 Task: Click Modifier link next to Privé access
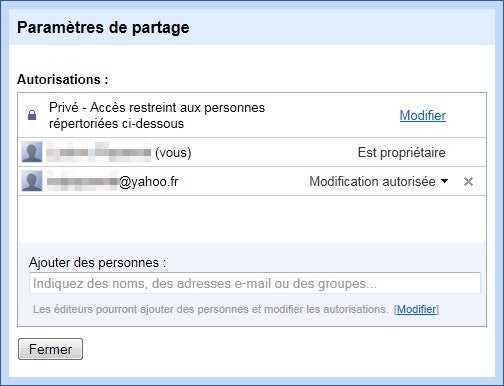(423, 116)
